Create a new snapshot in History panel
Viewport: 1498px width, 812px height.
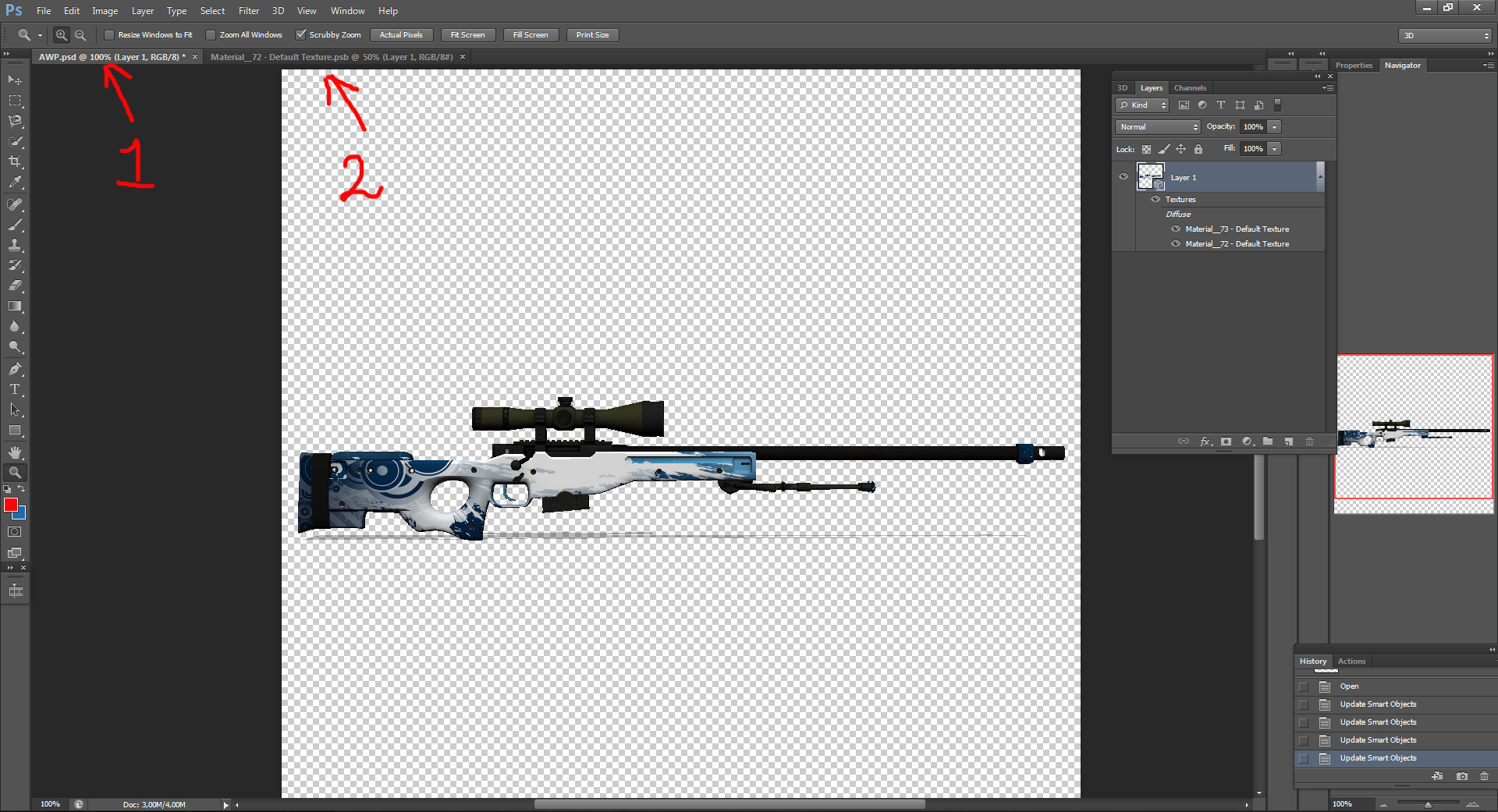(x=1462, y=776)
